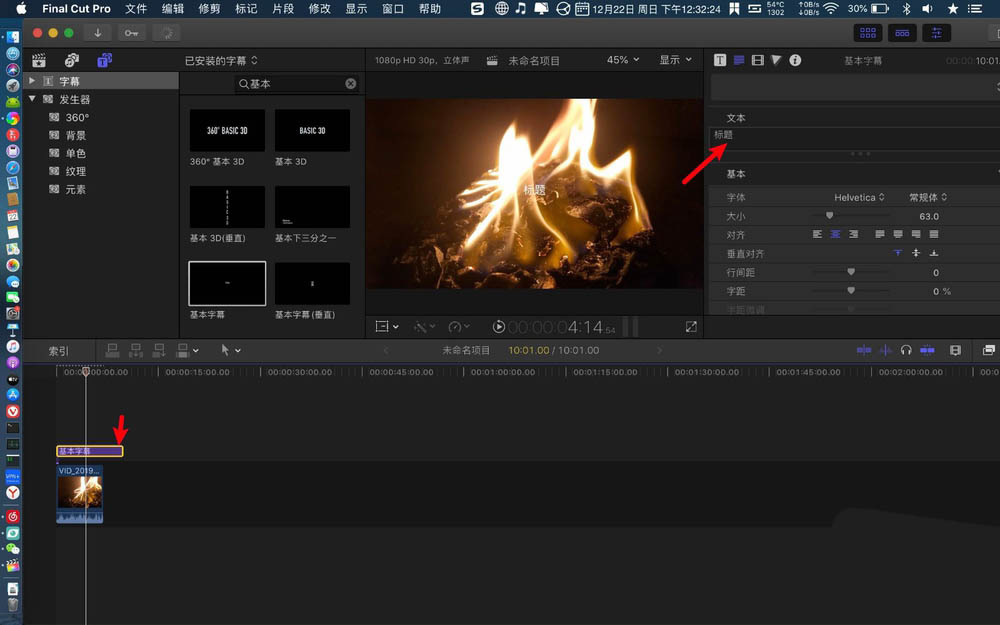The image size is (1000, 625).
Task: Enter full screen viewer mode
Action: [691, 327]
